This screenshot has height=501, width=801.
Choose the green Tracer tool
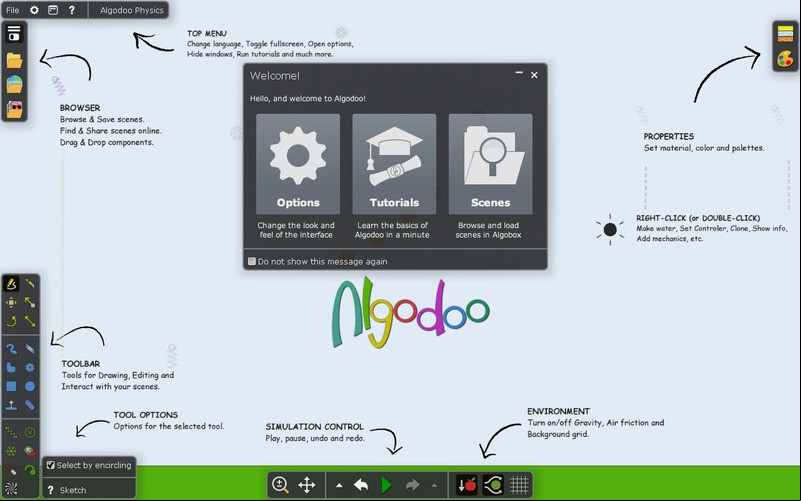(x=30, y=470)
